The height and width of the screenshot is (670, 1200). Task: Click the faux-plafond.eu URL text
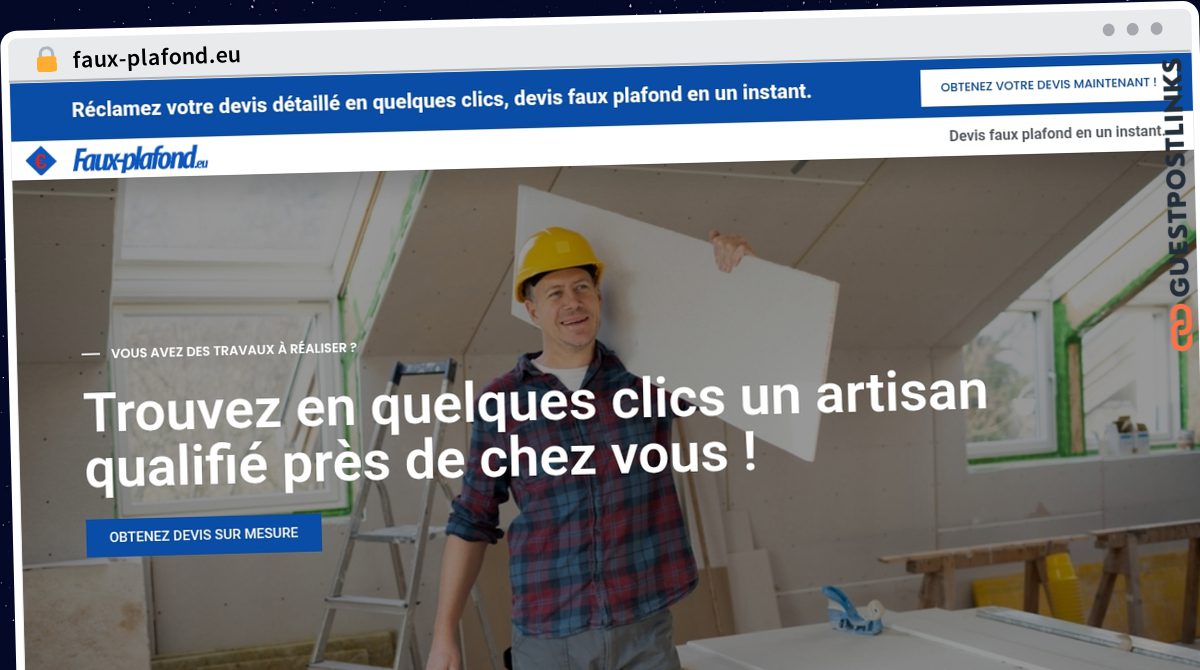[156, 57]
